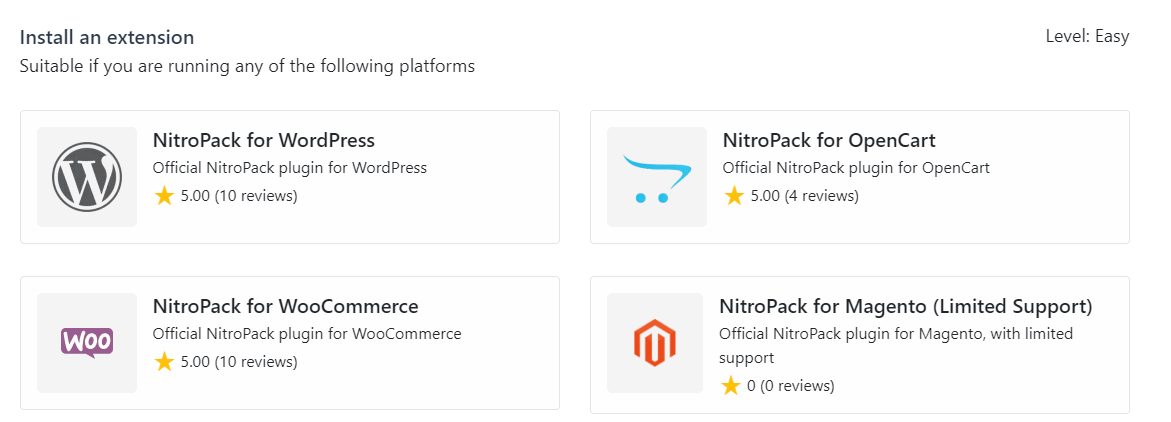Click the Magento logo icon
The width and height of the screenshot is (1171, 422).
(x=654, y=343)
